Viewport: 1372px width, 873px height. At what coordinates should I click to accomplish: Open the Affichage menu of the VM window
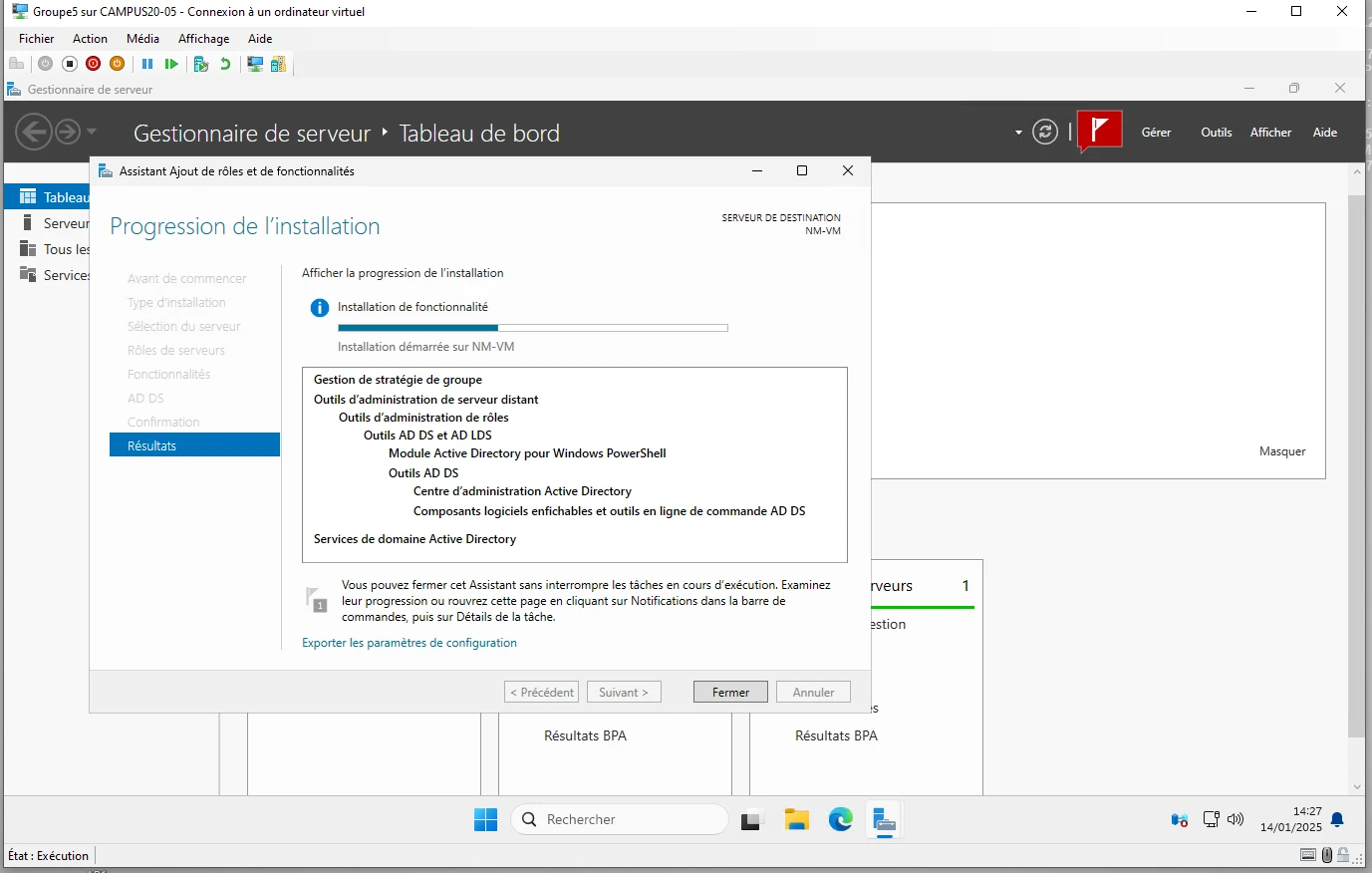[203, 39]
